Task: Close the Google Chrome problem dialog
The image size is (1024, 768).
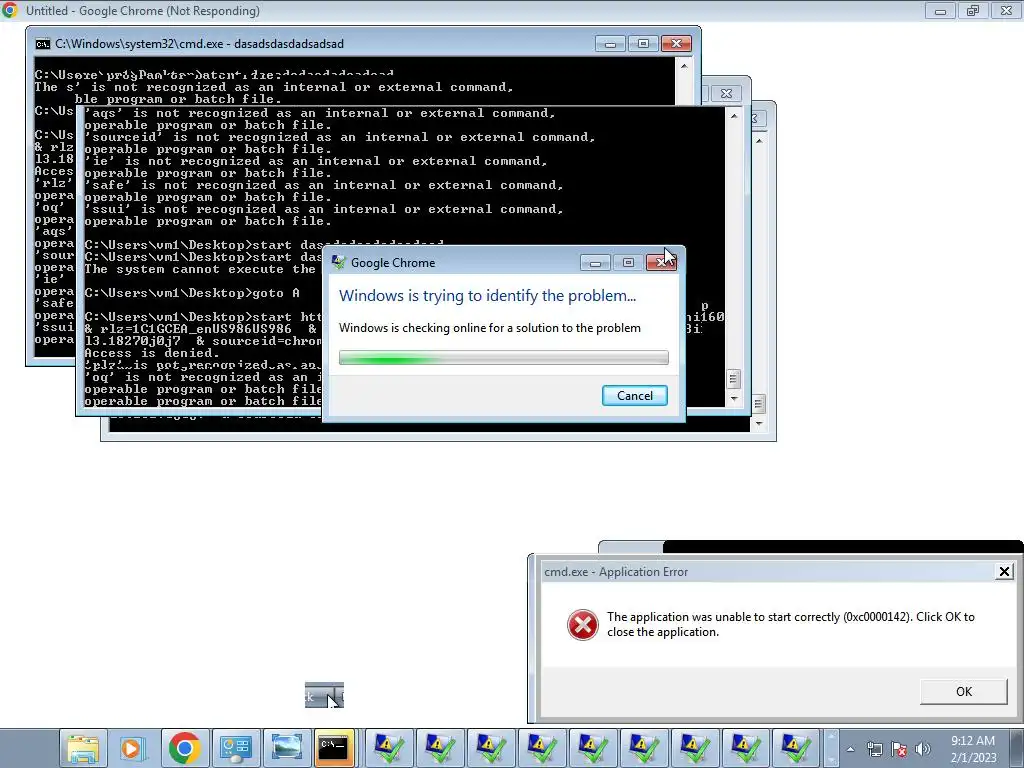Action: 662,263
